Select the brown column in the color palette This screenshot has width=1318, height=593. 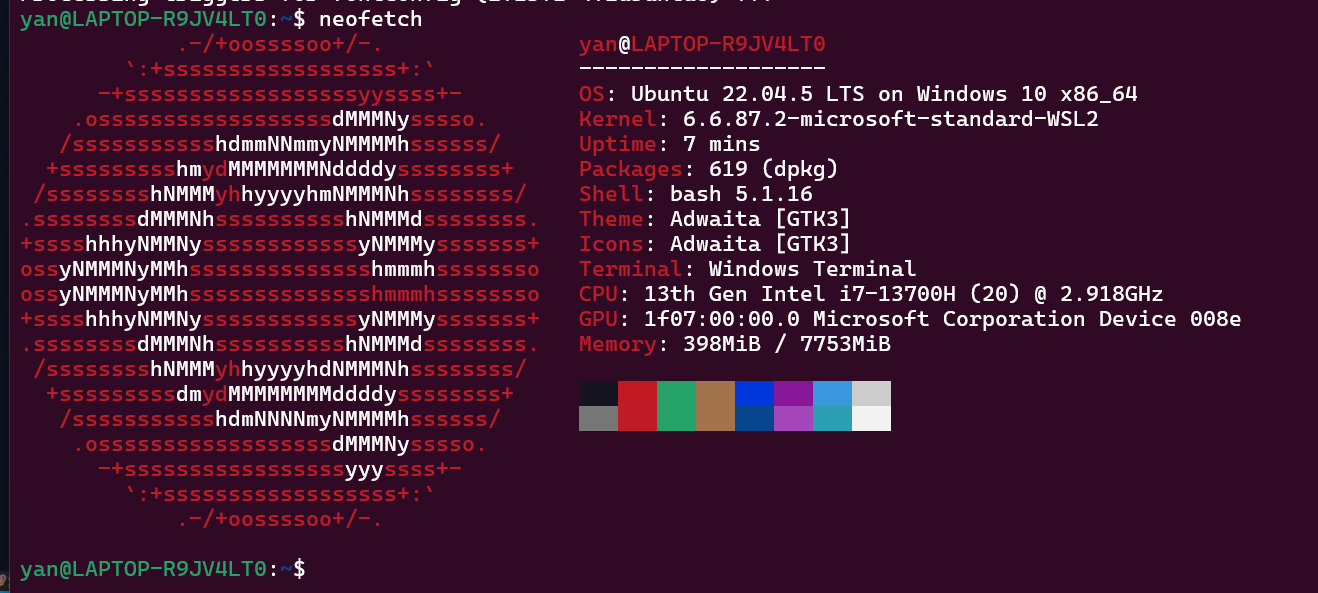715,406
